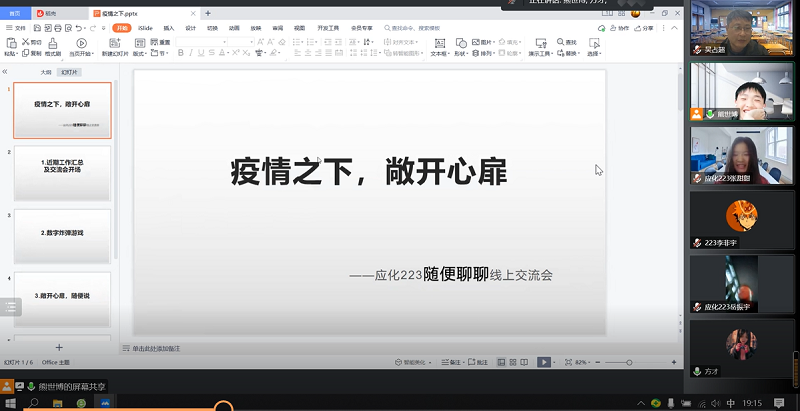The image size is (800, 411).
Task: Open 演示工具 (Presentation Tools) icon
Action: coord(540,44)
